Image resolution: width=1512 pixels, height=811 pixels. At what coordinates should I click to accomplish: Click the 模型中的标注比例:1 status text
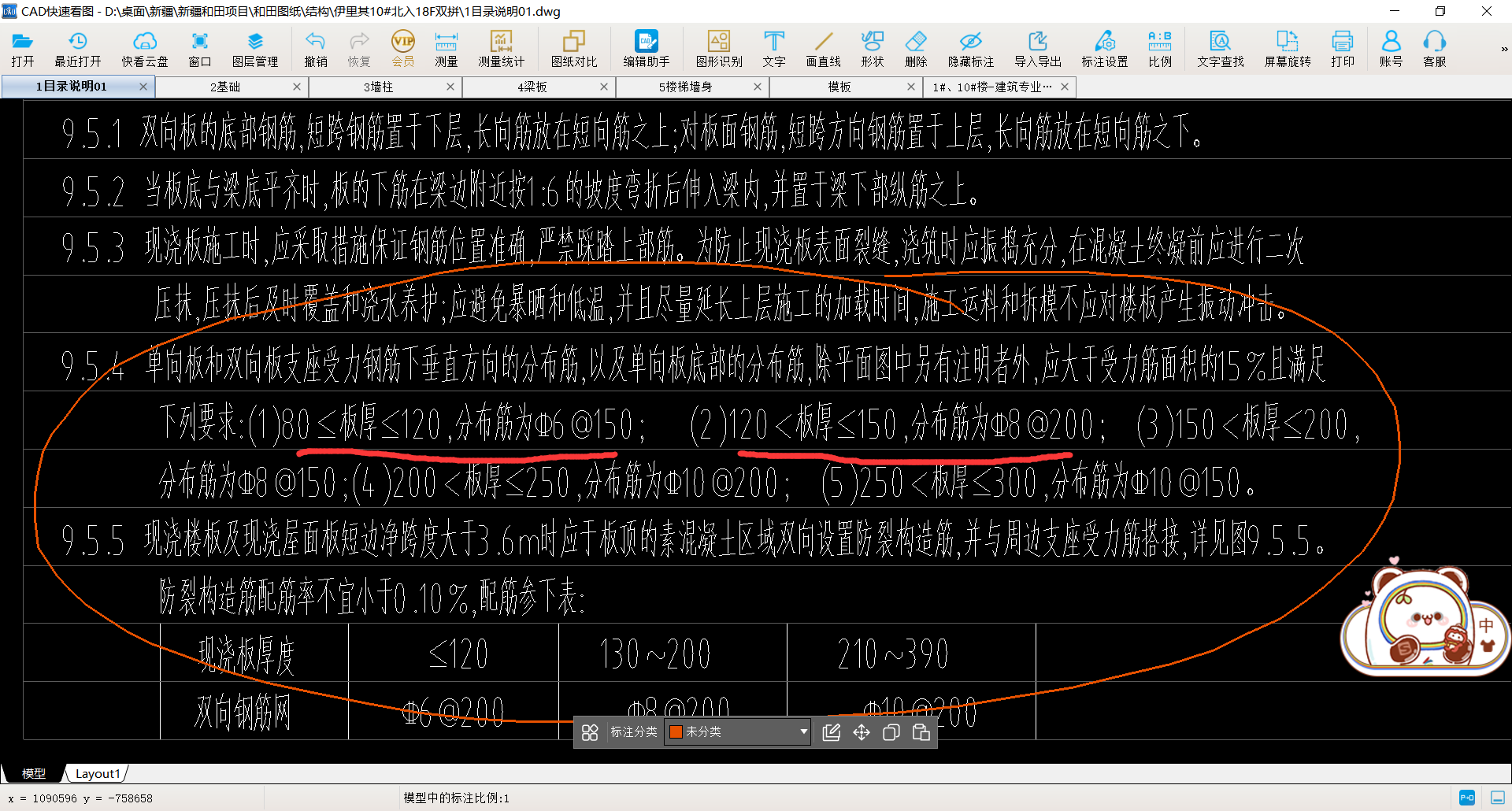point(457,798)
